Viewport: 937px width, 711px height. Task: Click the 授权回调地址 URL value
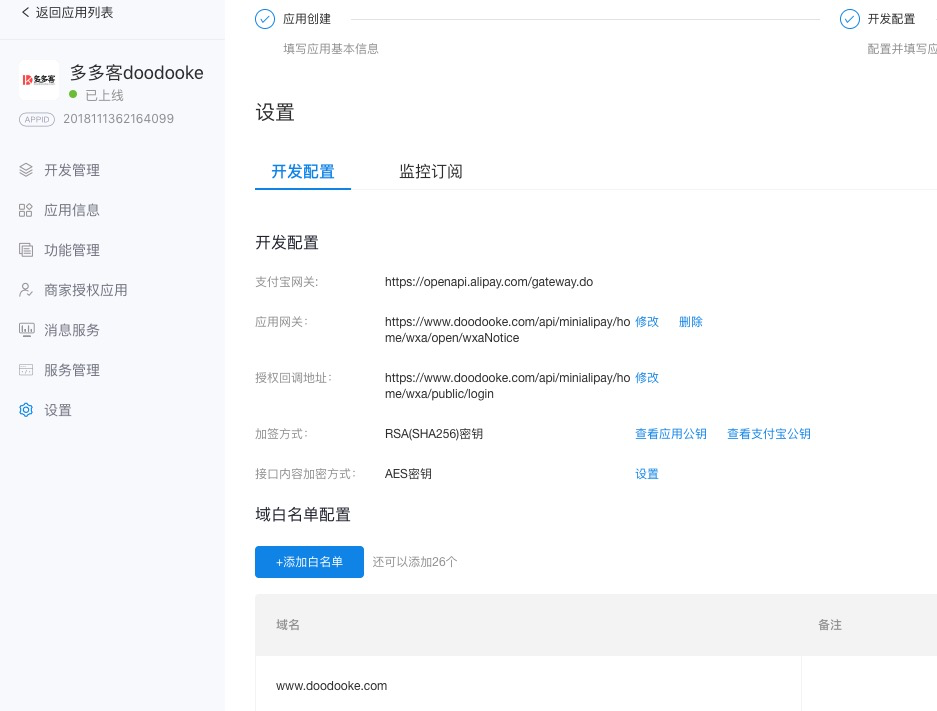tap(507, 386)
